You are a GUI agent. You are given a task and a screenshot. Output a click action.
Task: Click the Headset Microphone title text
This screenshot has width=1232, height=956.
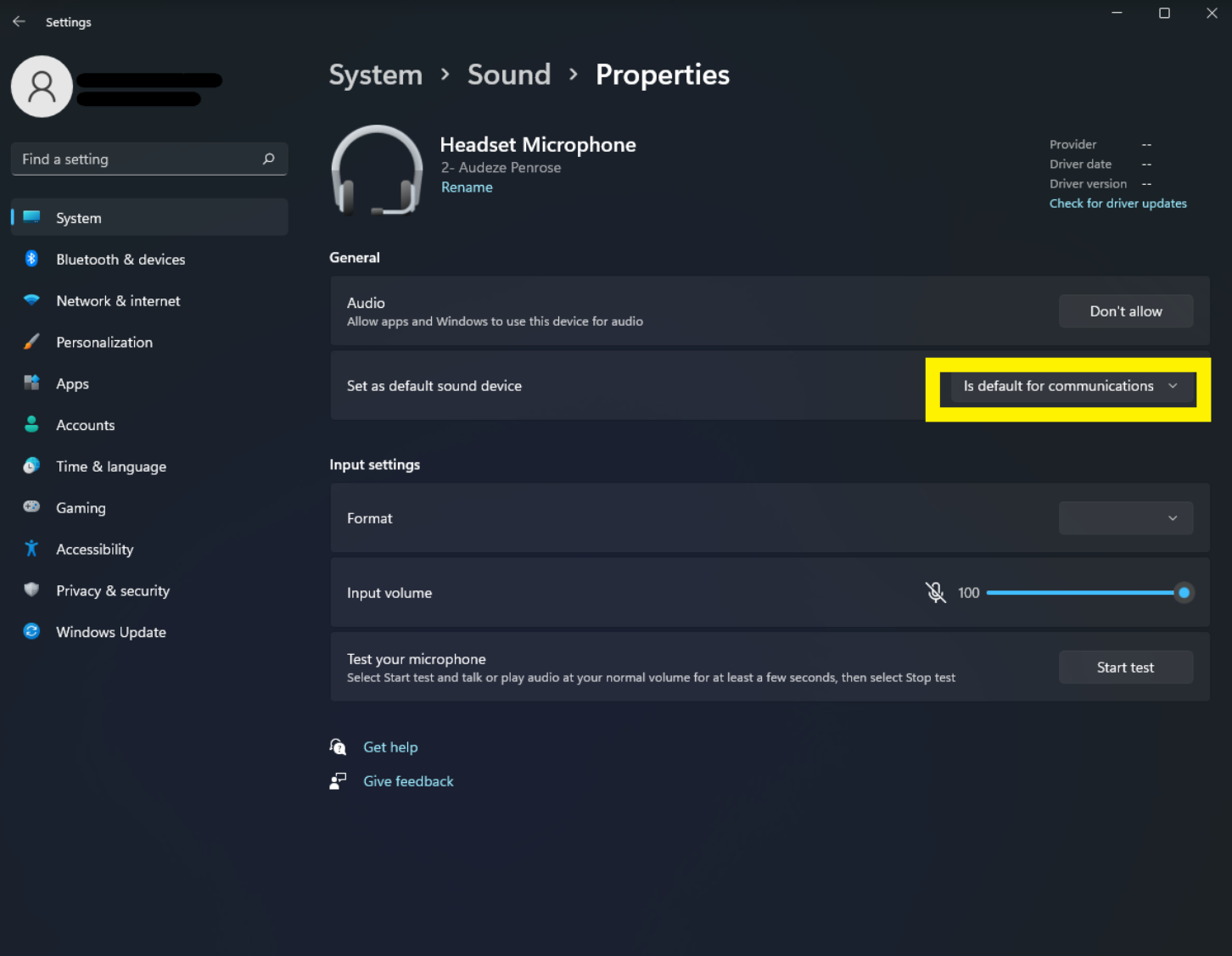(538, 145)
